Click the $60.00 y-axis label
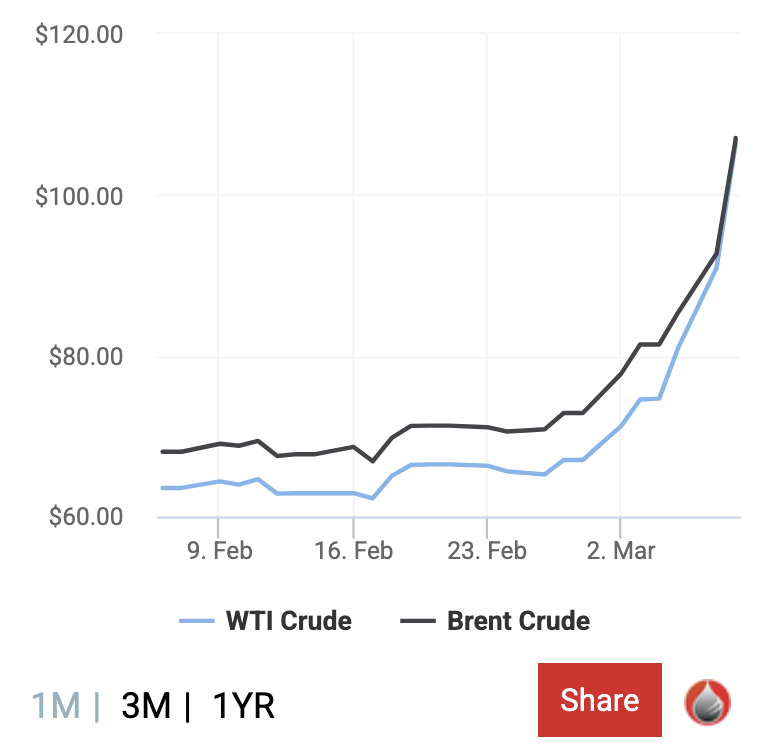Viewport: 768px width, 744px height. (x=85, y=518)
